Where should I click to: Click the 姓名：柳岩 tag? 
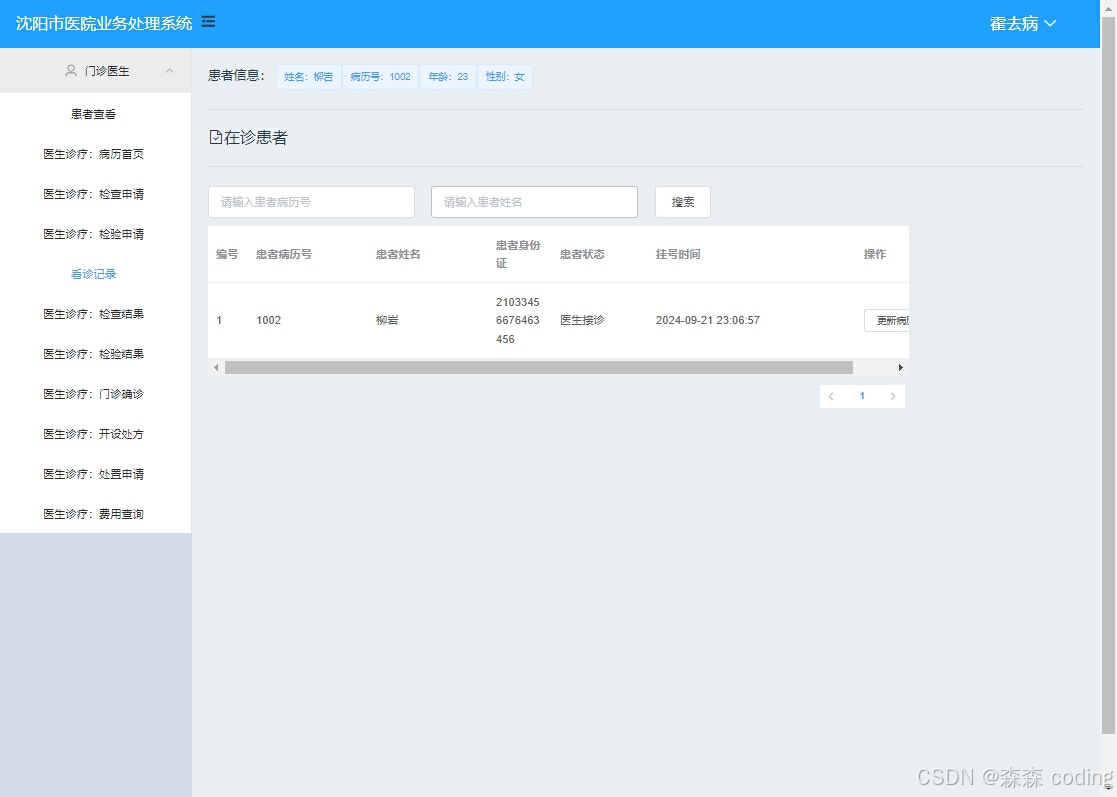point(308,77)
